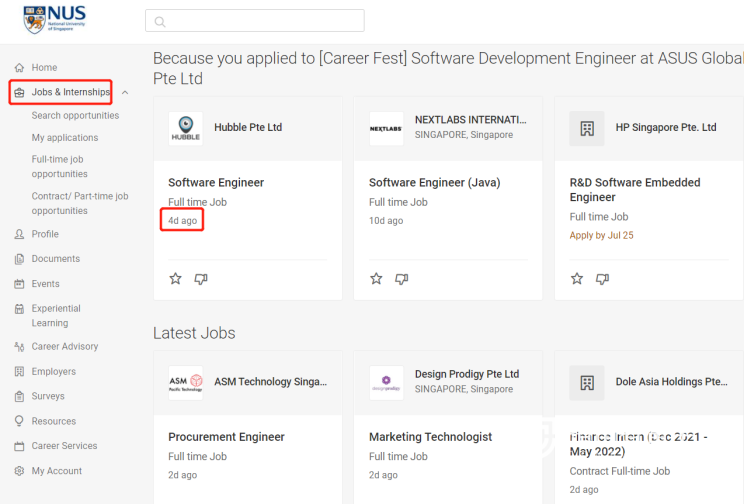Click HP Singapore building placeholder icon
Viewport: 745px width, 504px height.
click(587, 128)
